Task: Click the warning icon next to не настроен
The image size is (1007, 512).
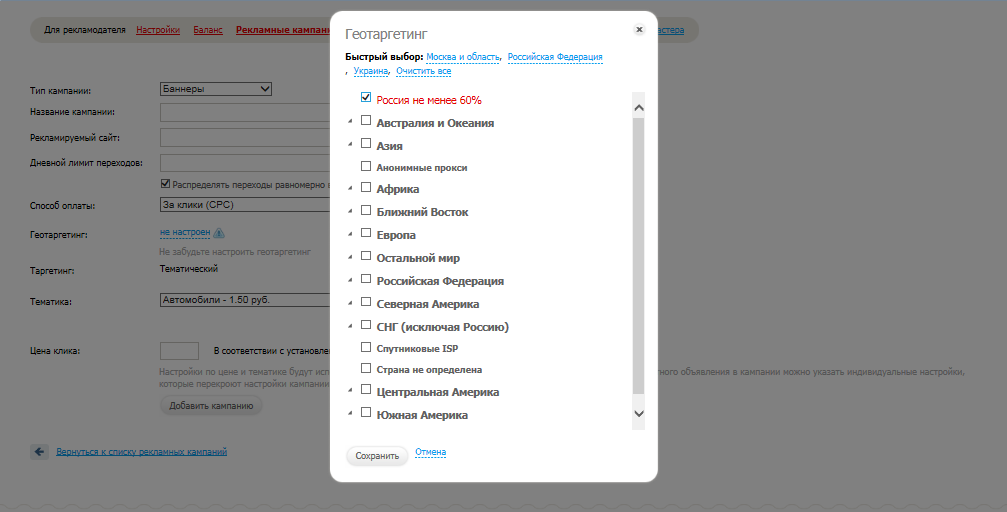Action: tap(219, 233)
